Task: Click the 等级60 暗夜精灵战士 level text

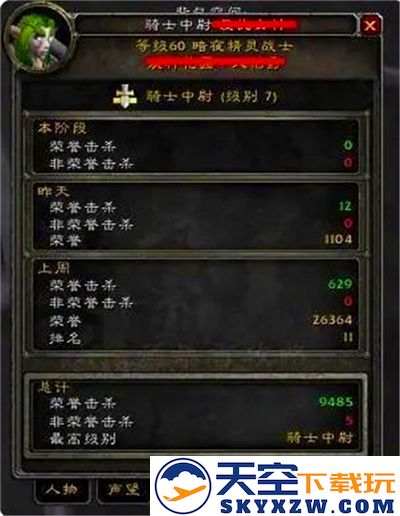Action: click(214, 46)
